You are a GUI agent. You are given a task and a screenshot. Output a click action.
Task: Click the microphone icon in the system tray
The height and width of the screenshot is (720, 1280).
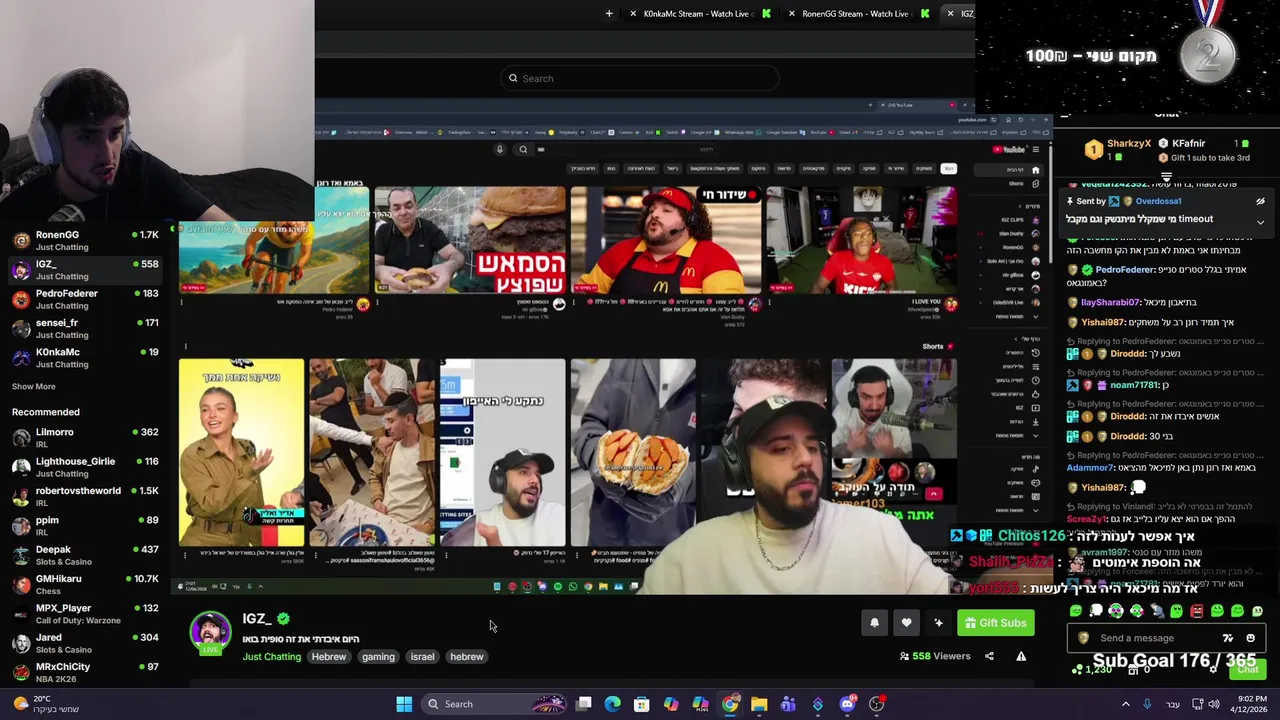click(1147, 704)
